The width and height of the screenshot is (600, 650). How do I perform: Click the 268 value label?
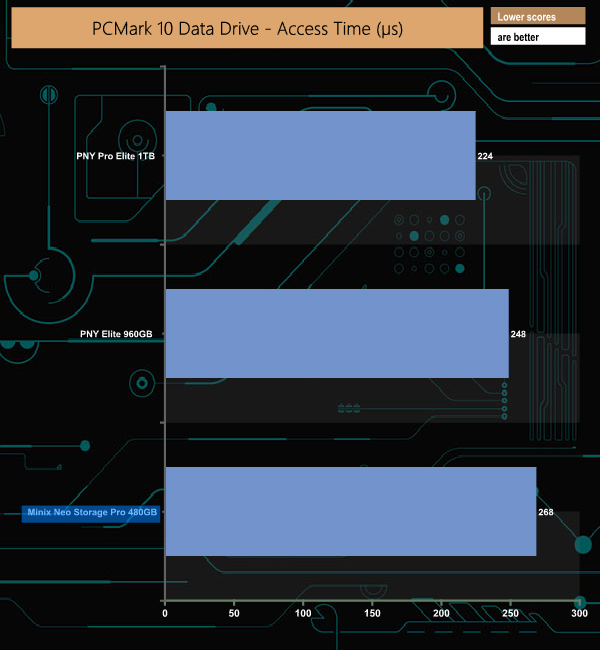point(546,512)
